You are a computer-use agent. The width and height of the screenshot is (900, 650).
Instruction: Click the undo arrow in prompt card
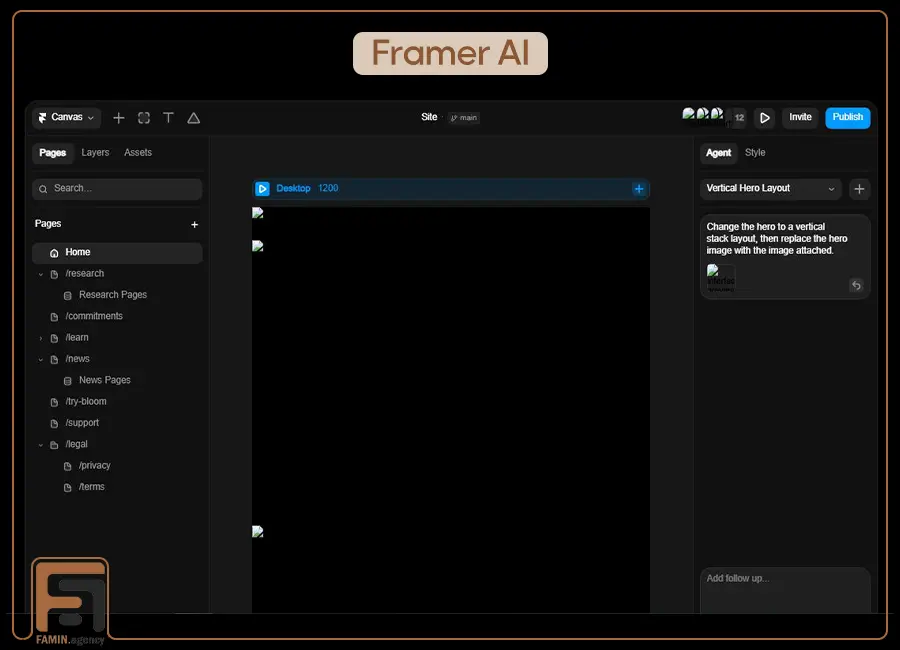(856, 285)
